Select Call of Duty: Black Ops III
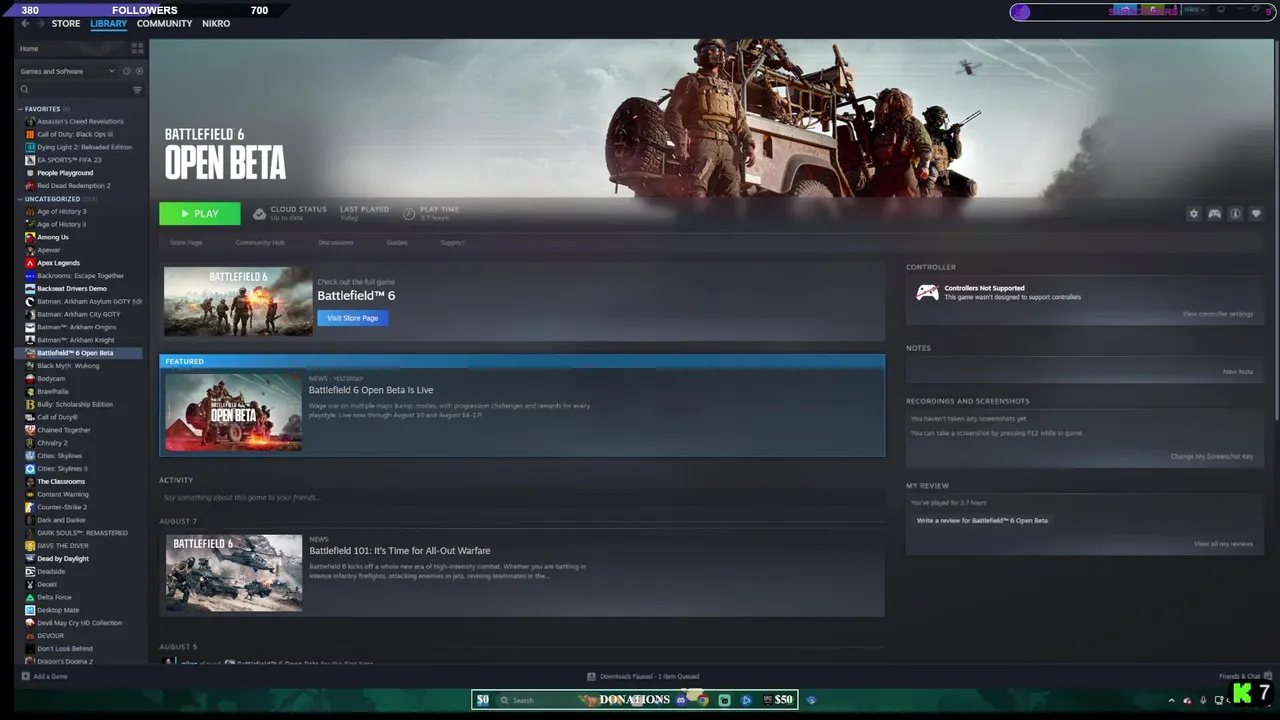This screenshot has height=720, width=1280. (75, 134)
